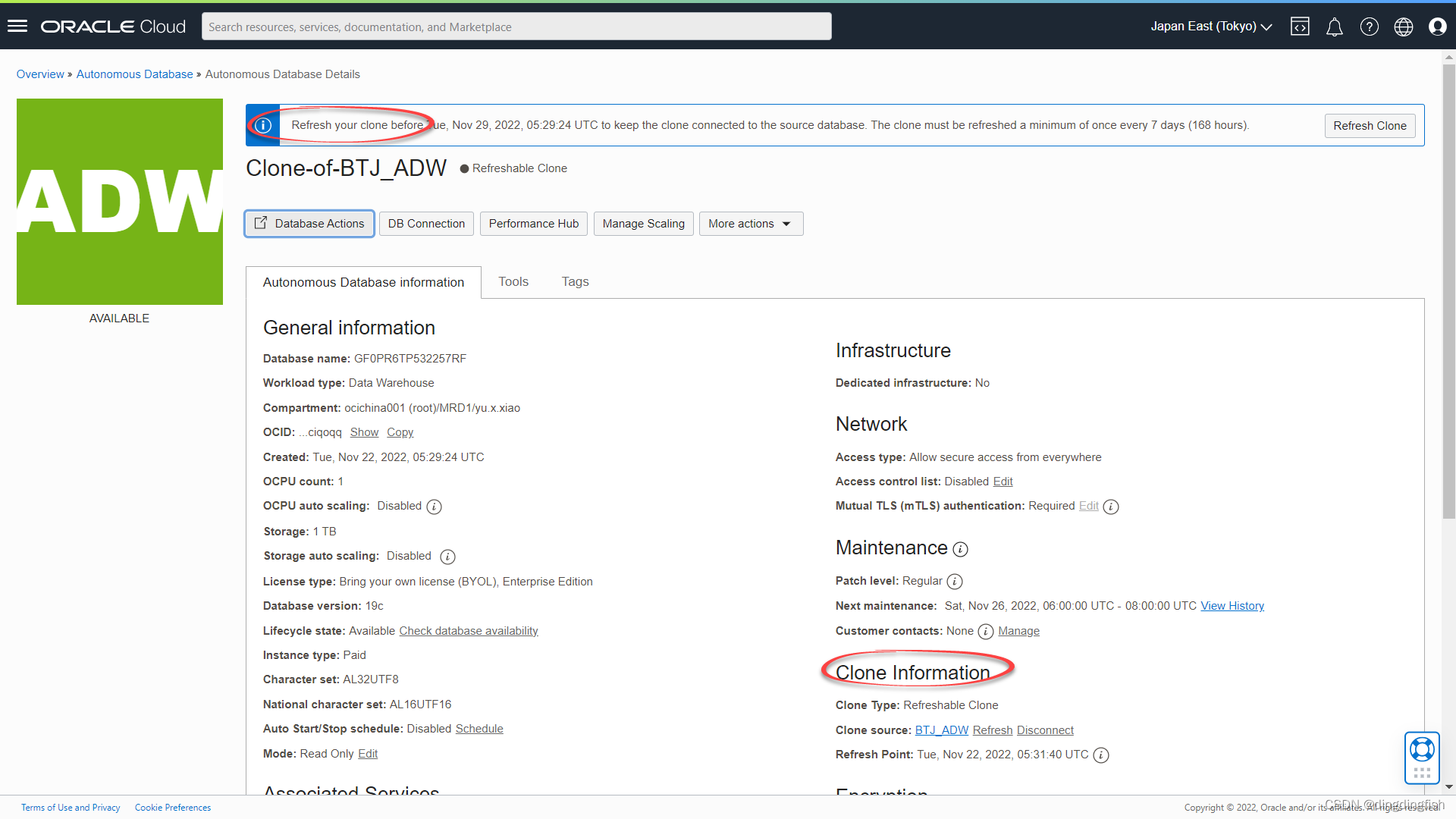Click the info icon beside OCPU auto scaling
This screenshot has height=819, width=1456.
[434, 507]
